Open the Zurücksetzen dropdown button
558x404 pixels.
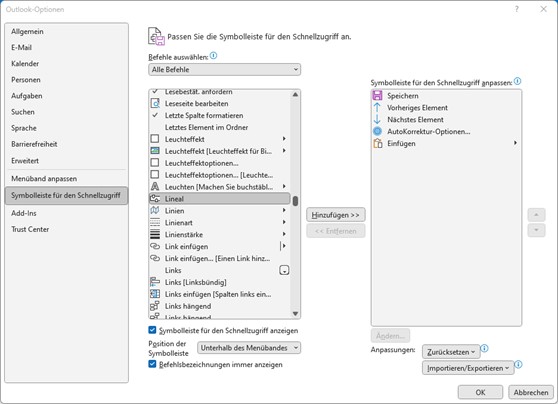tap(451, 352)
